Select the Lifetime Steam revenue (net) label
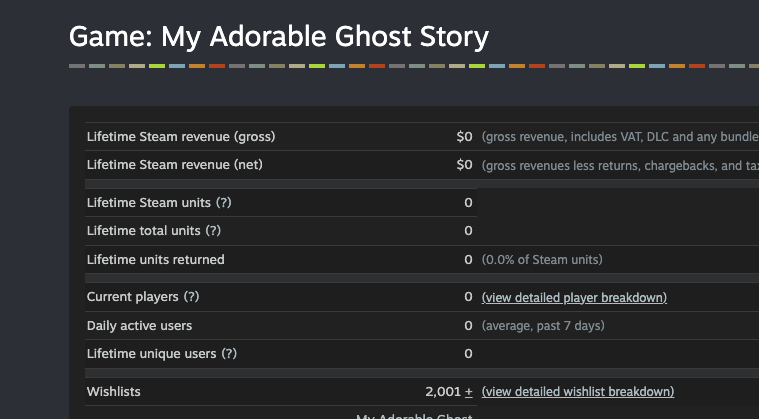 pos(175,165)
